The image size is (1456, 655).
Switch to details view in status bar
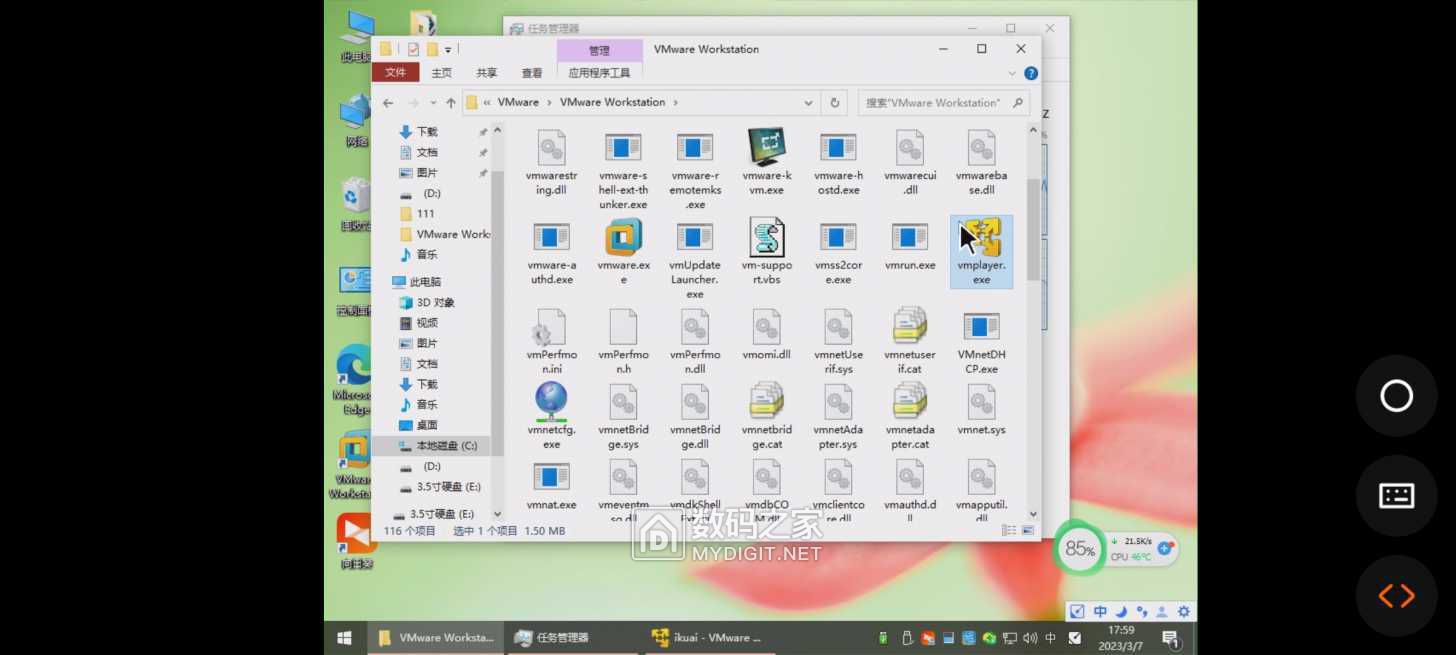1011,531
